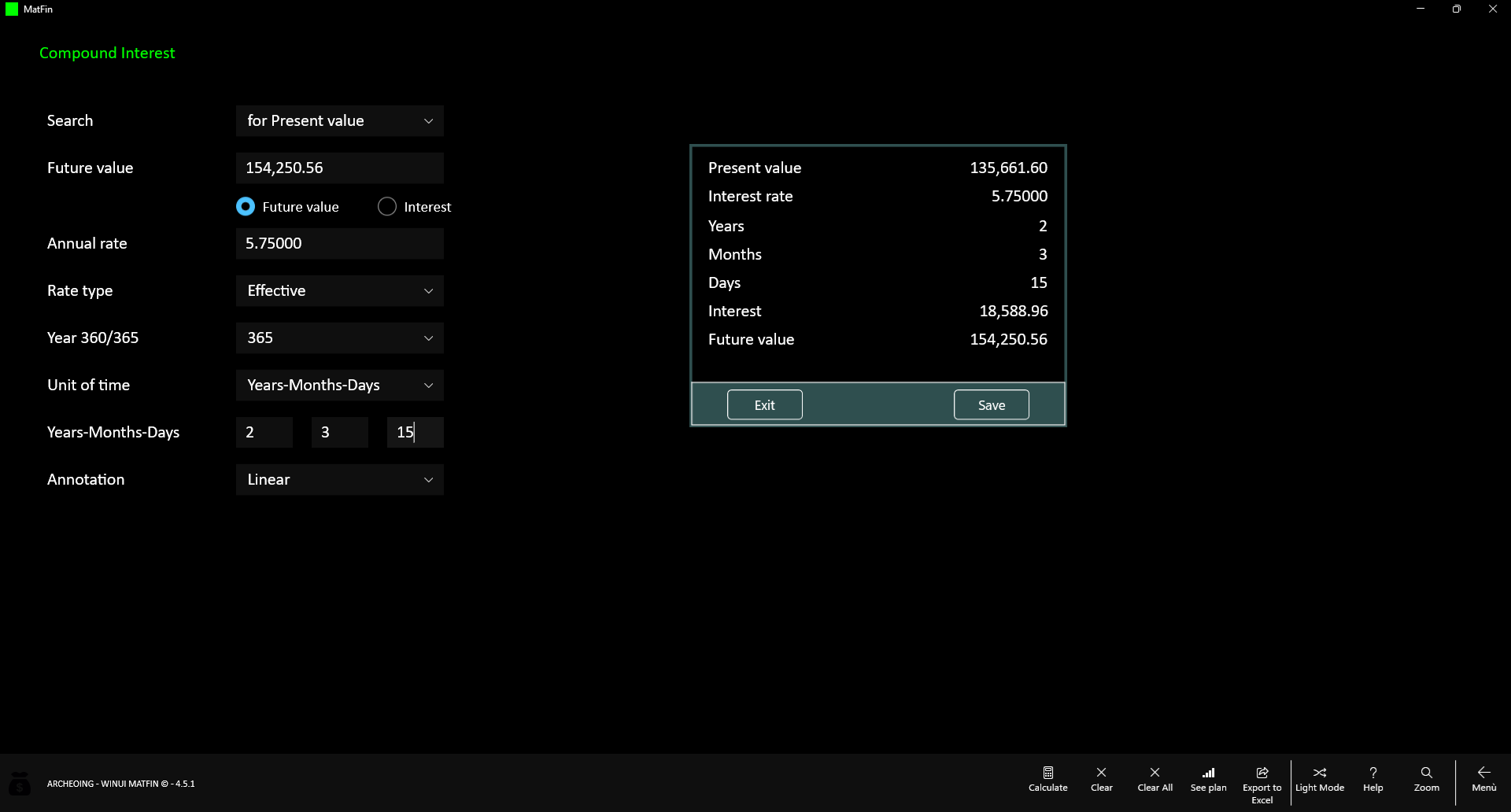1511x812 pixels.
Task: Click the money bag logo in status bar
Action: click(x=20, y=784)
